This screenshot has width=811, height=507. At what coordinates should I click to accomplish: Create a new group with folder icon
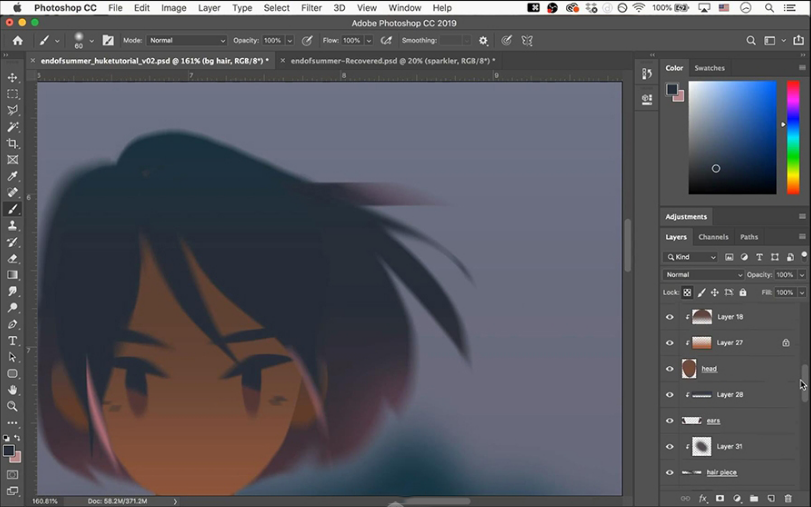tap(754, 498)
